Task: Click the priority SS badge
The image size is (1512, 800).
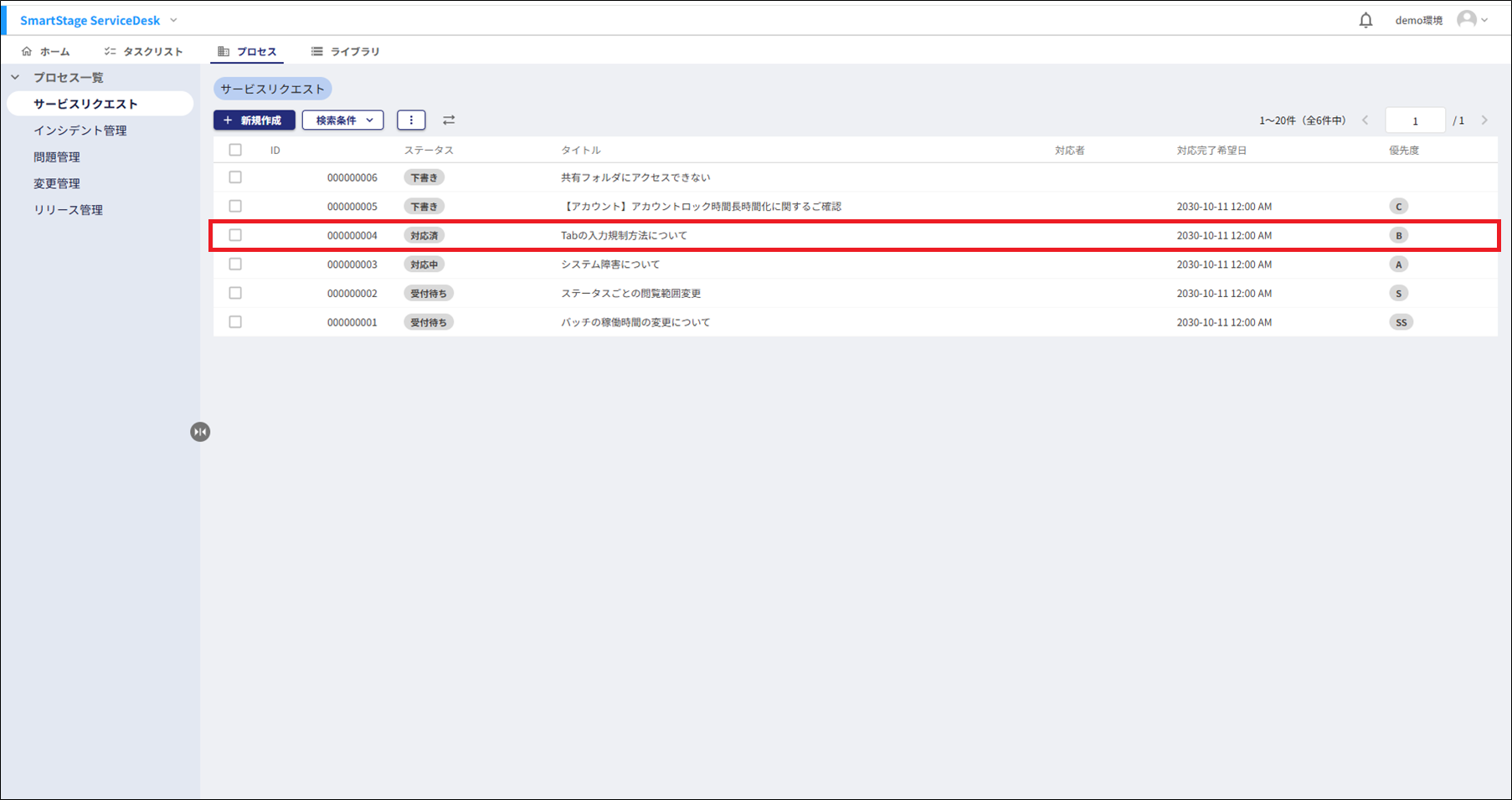Action: (x=1401, y=322)
